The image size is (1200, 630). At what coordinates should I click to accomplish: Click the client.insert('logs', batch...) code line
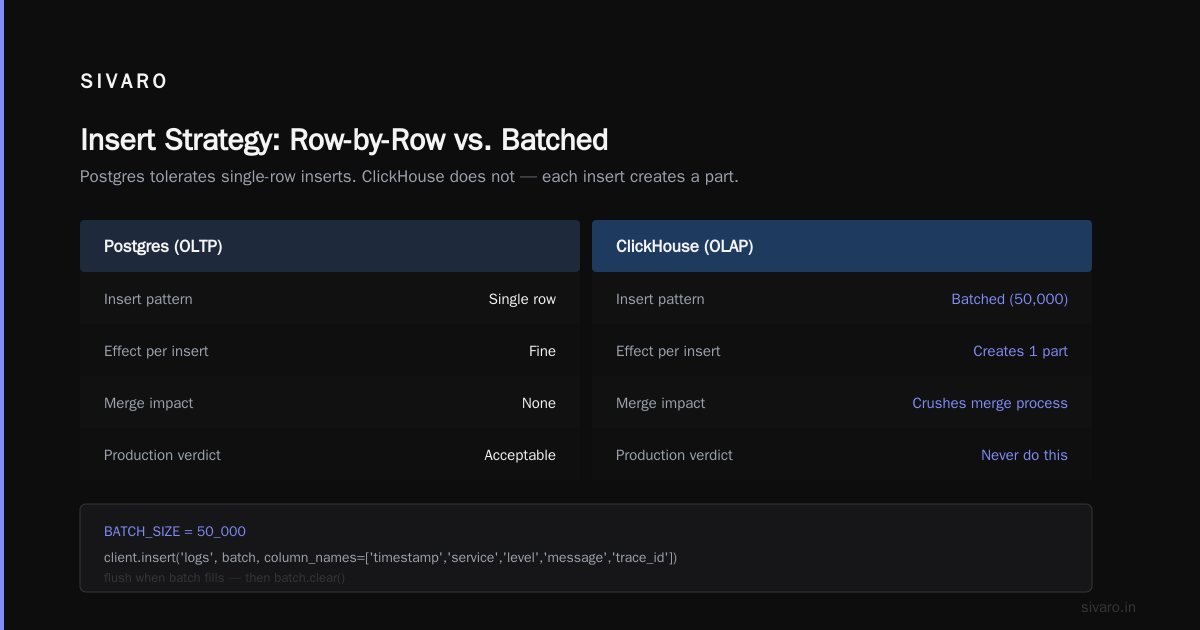pyautogui.click(x=391, y=557)
